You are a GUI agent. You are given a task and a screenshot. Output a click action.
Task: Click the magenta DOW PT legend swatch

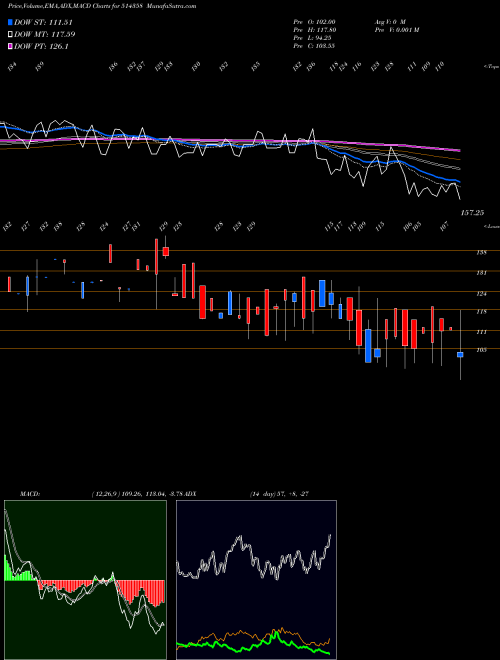[10, 47]
